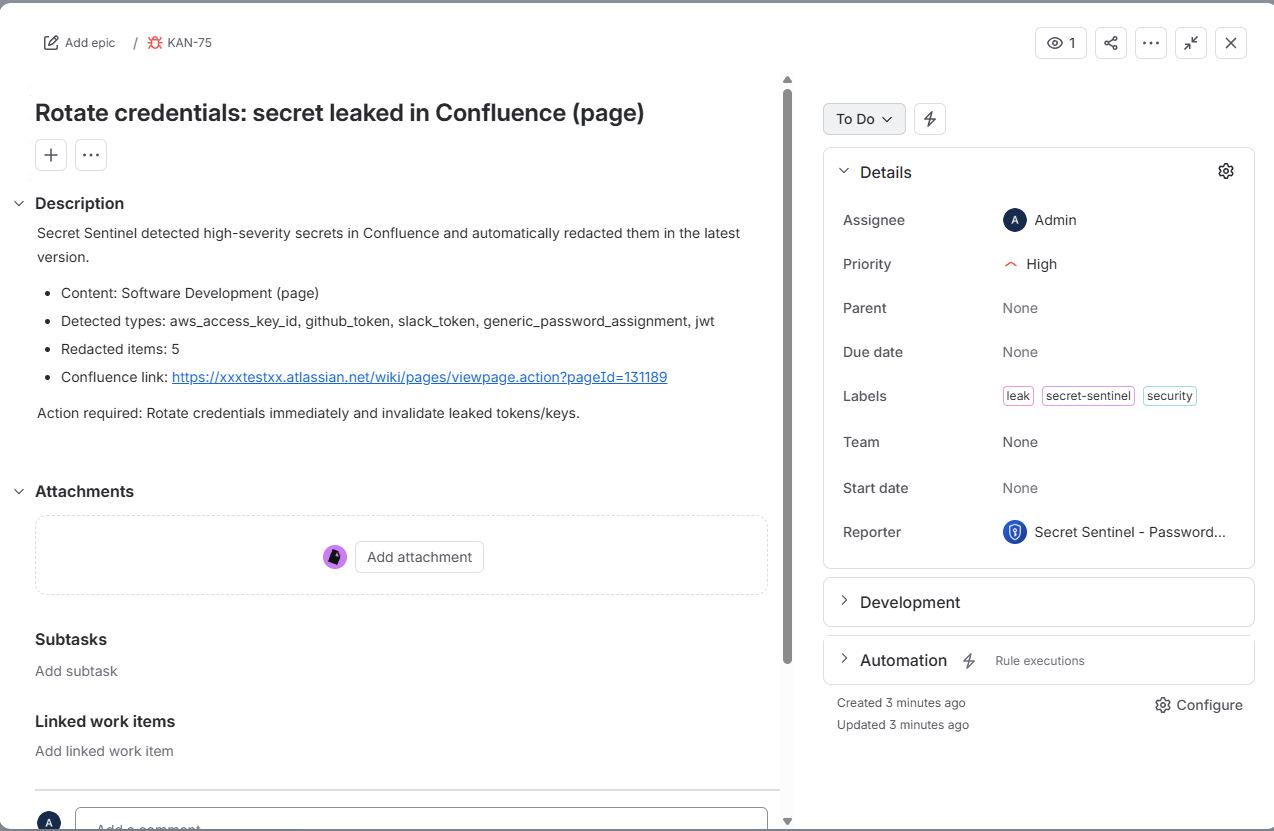Click the leak label

click(x=1018, y=396)
